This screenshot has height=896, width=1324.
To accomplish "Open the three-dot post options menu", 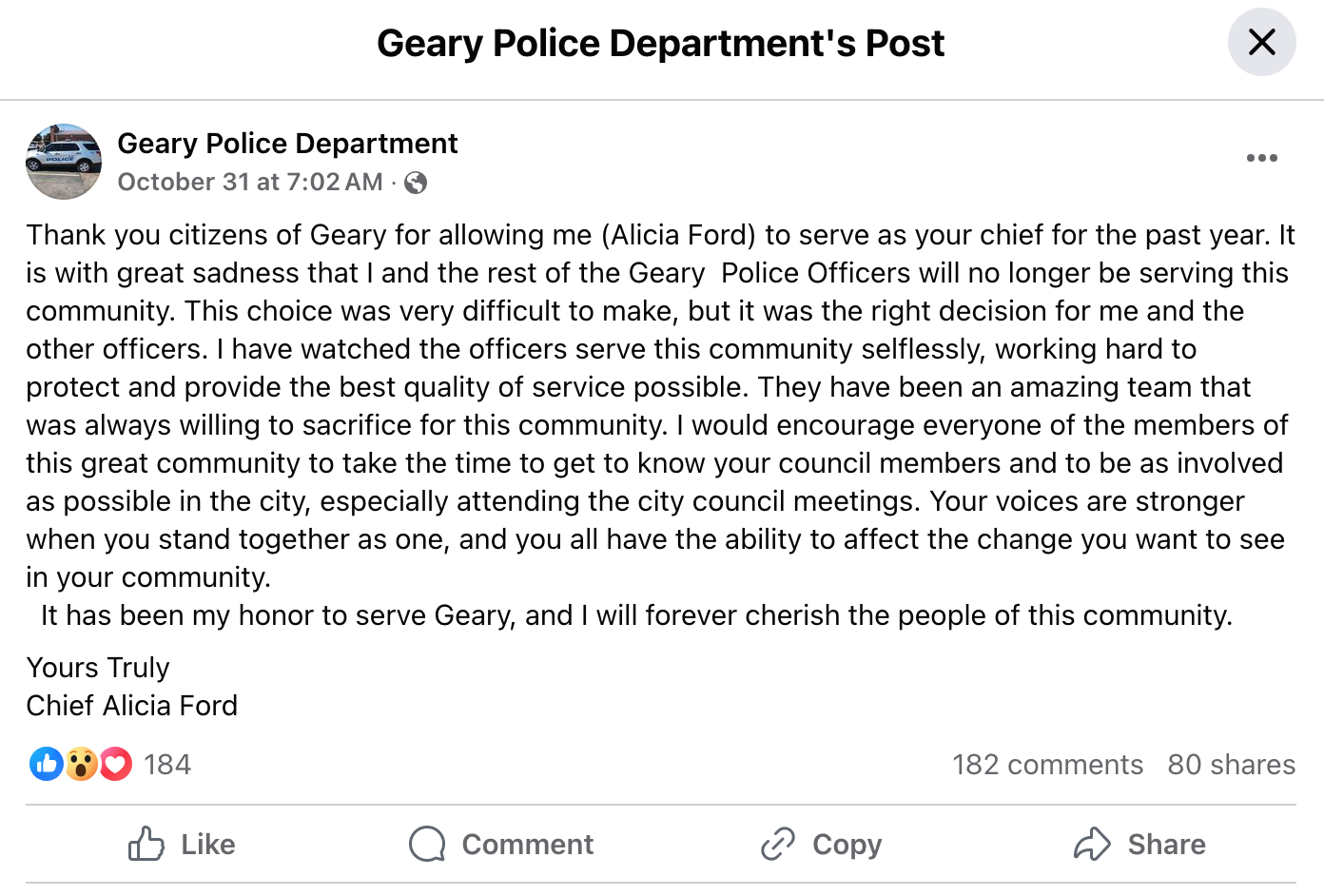I will tap(1261, 158).
